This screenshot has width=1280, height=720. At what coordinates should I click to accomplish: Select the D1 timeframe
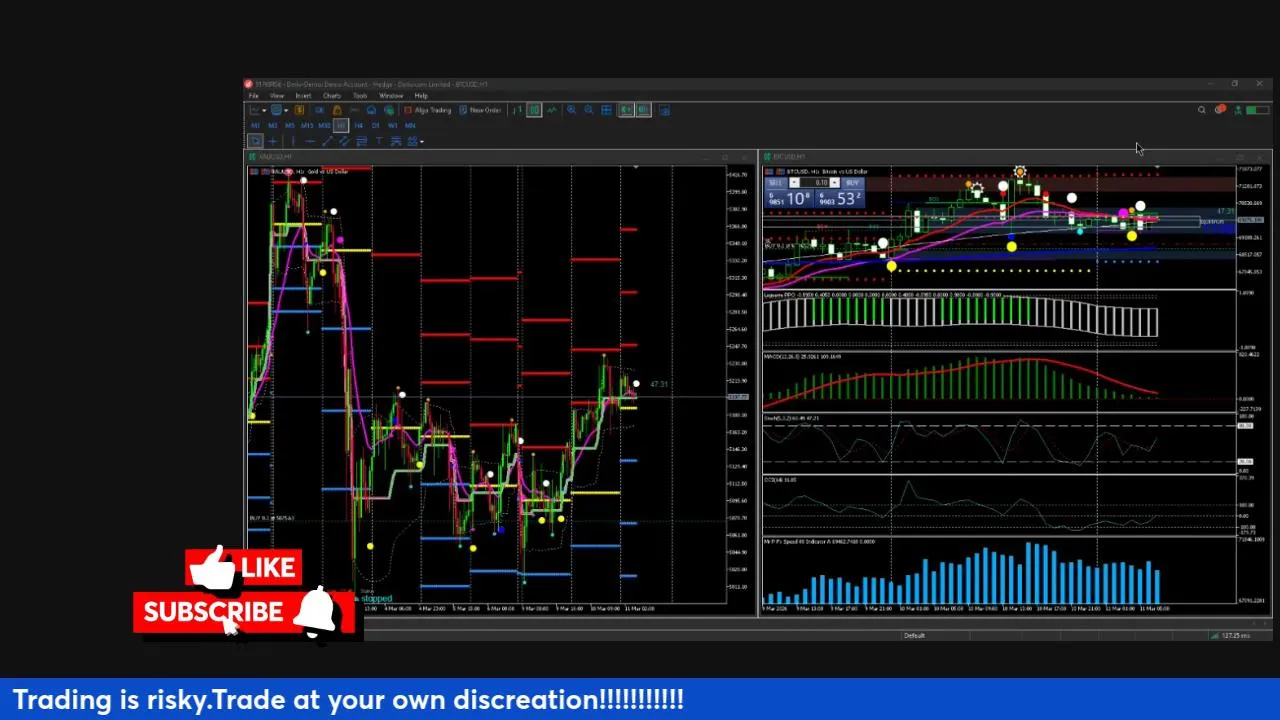click(x=375, y=125)
